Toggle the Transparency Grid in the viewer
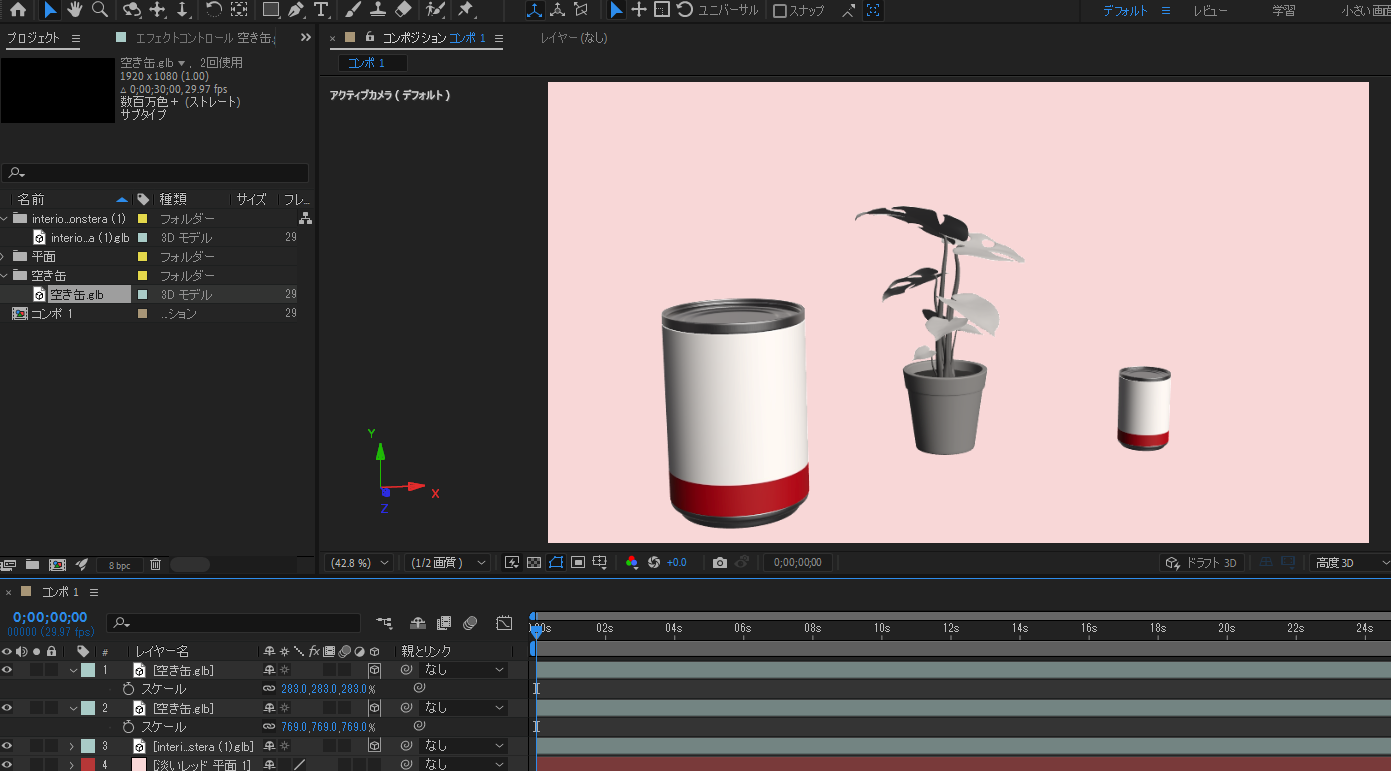The height and width of the screenshot is (771, 1391). 533,562
